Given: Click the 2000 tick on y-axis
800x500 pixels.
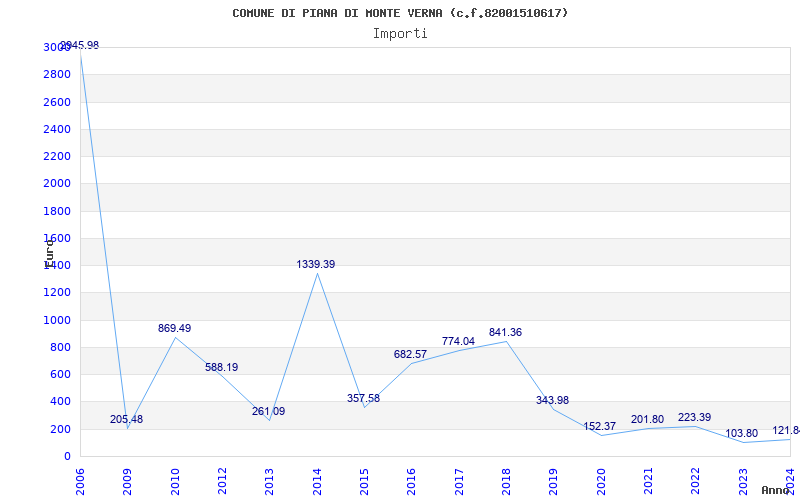Looking at the screenshot, I should 56,184.
